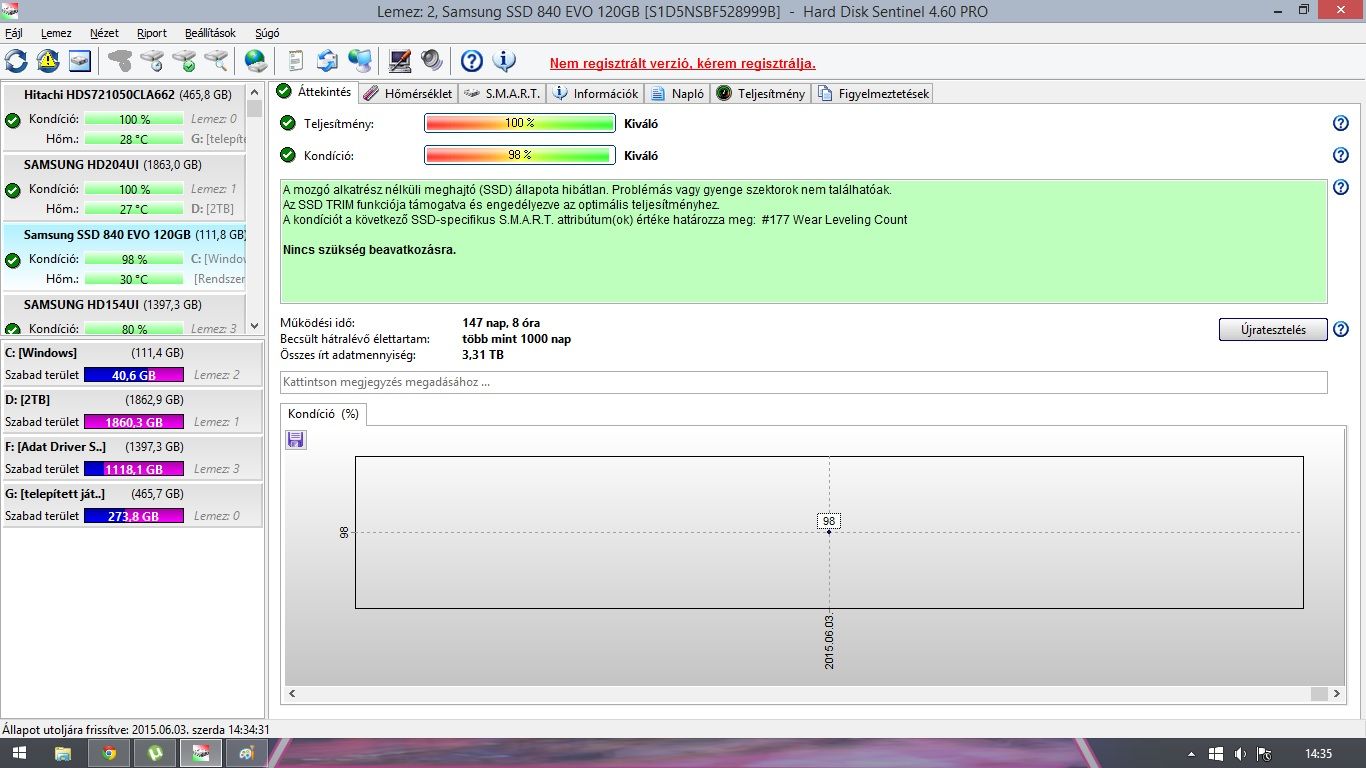Screen dimensions: 1366x768
Task: Show hidden tray icons arrow
Action: tap(1191, 754)
